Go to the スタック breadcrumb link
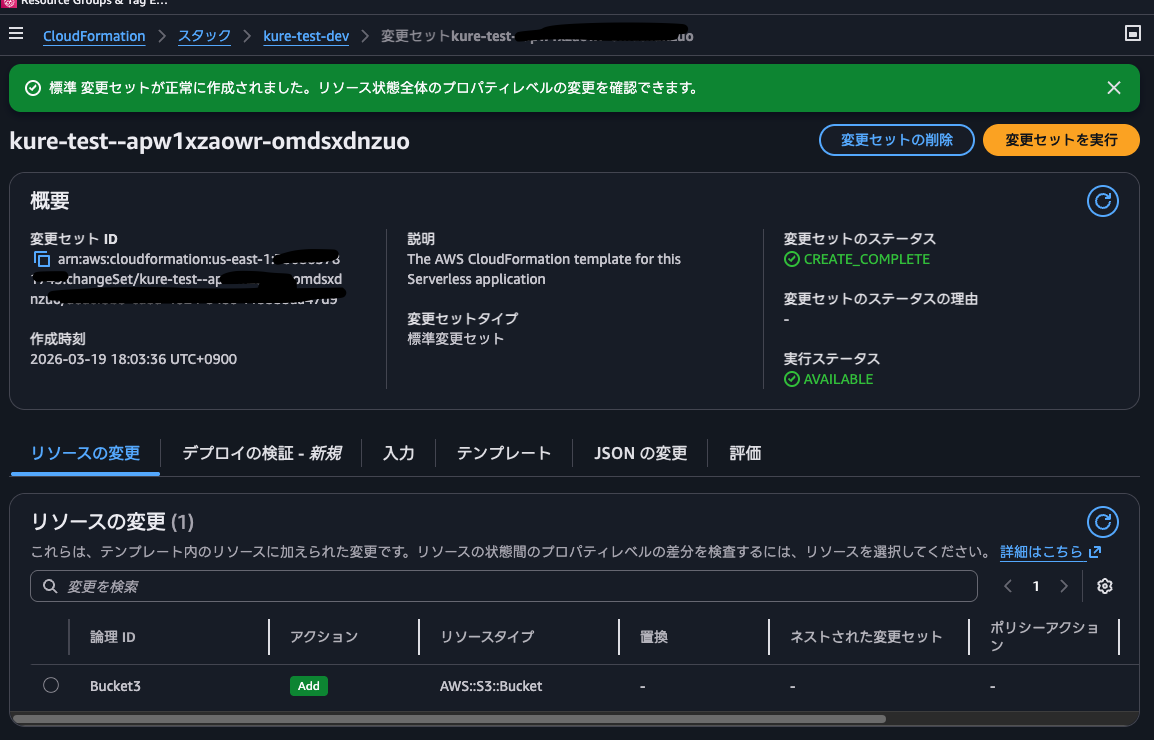 204,36
